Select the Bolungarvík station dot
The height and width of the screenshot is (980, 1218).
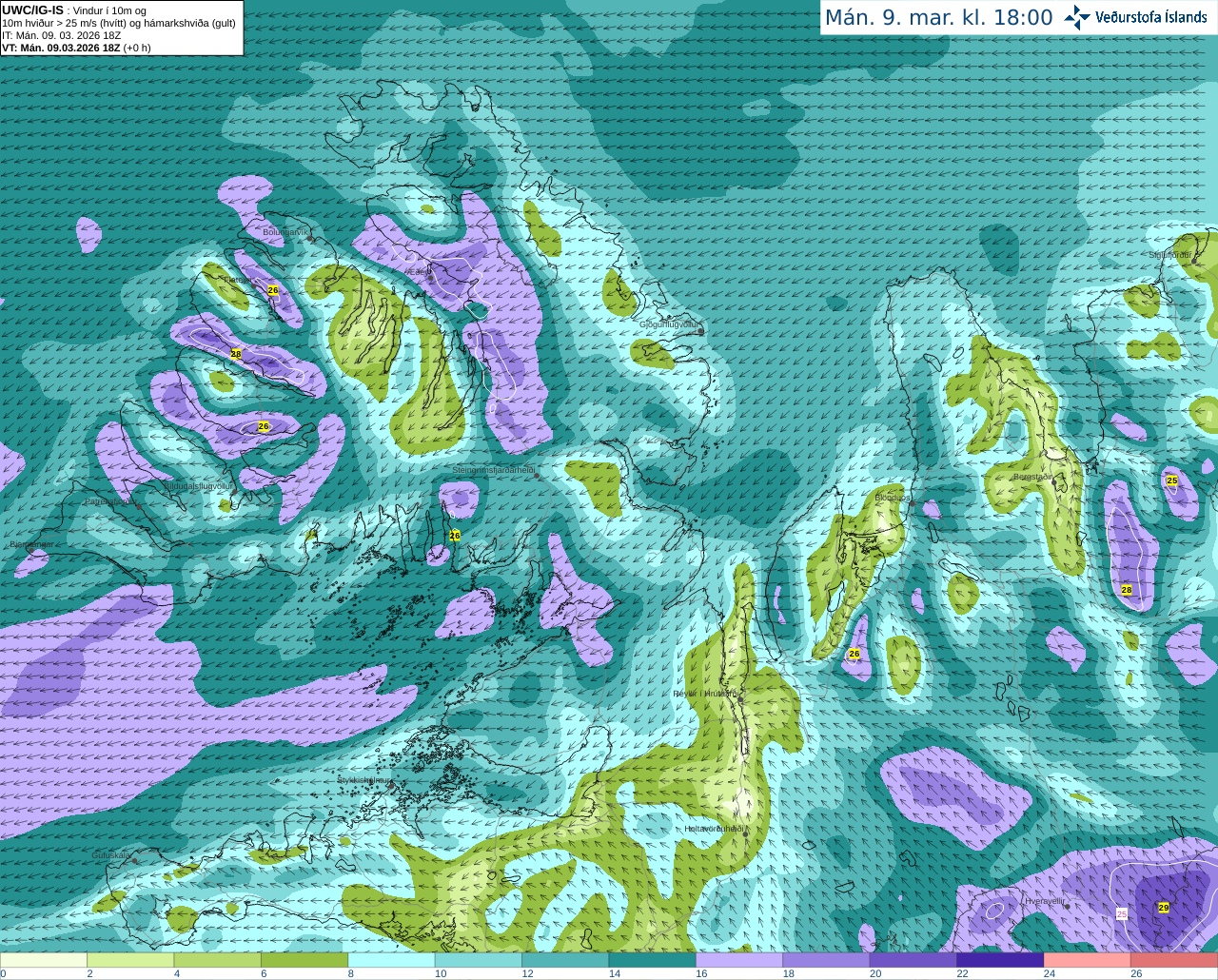pos(310,238)
